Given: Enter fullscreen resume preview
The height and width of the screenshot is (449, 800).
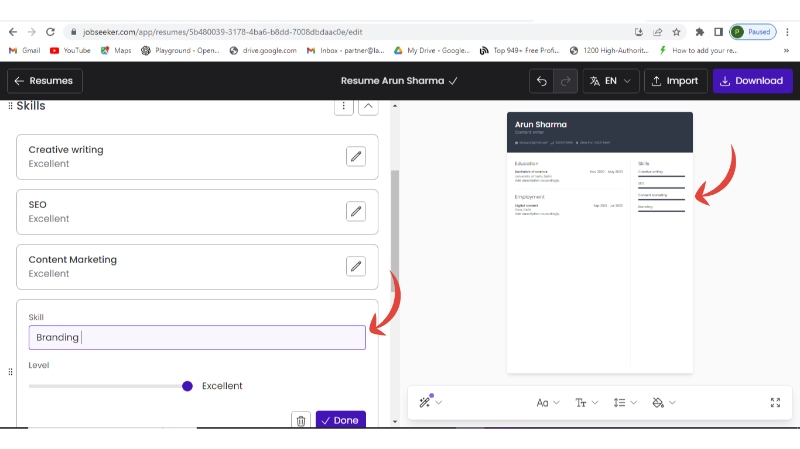Looking at the screenshot, I should pyautogui.click(x=775, y=402).
